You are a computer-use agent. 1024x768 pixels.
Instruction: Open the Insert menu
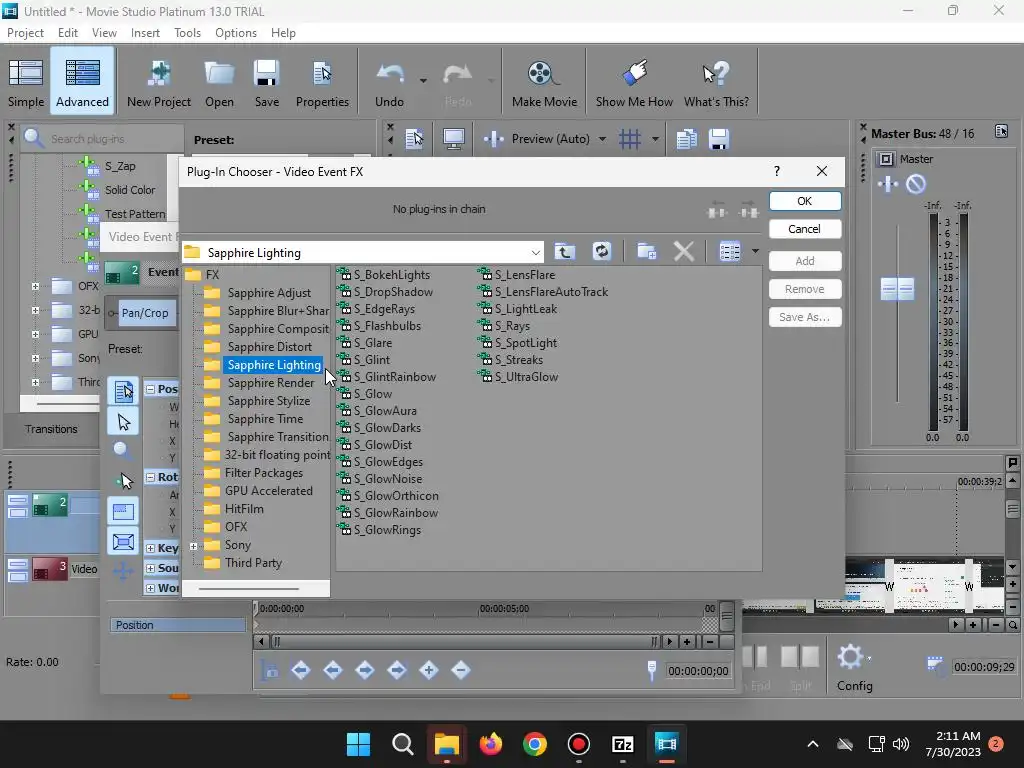pyautogui.click(x=145, y=33)
